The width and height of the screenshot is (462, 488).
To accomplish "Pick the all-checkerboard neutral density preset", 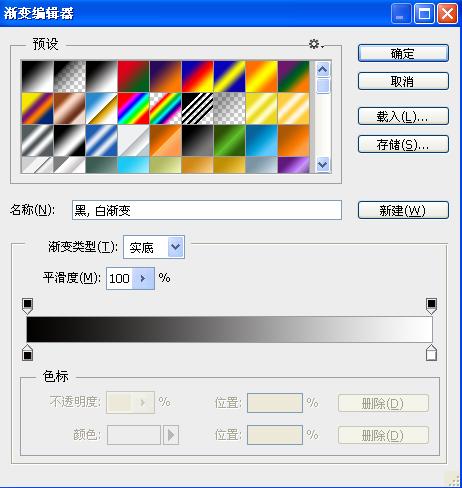I will (x=230, y=108).
